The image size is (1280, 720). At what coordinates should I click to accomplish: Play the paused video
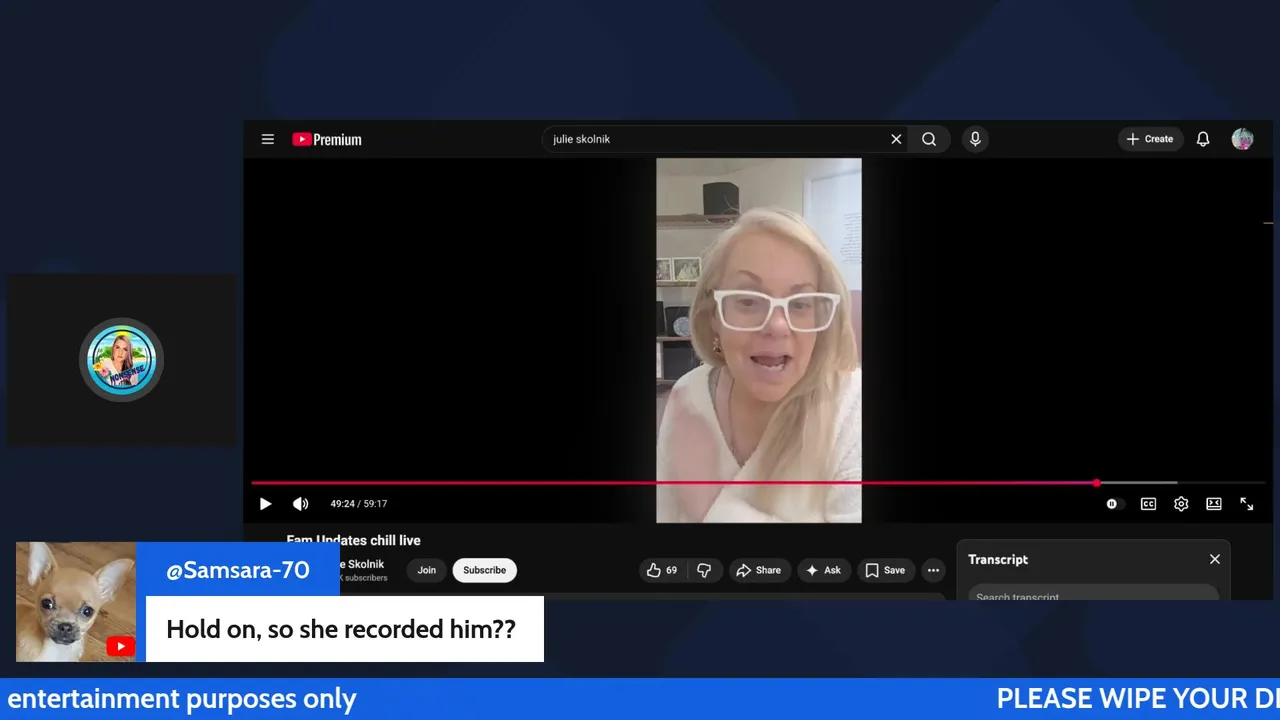point(265,504)
